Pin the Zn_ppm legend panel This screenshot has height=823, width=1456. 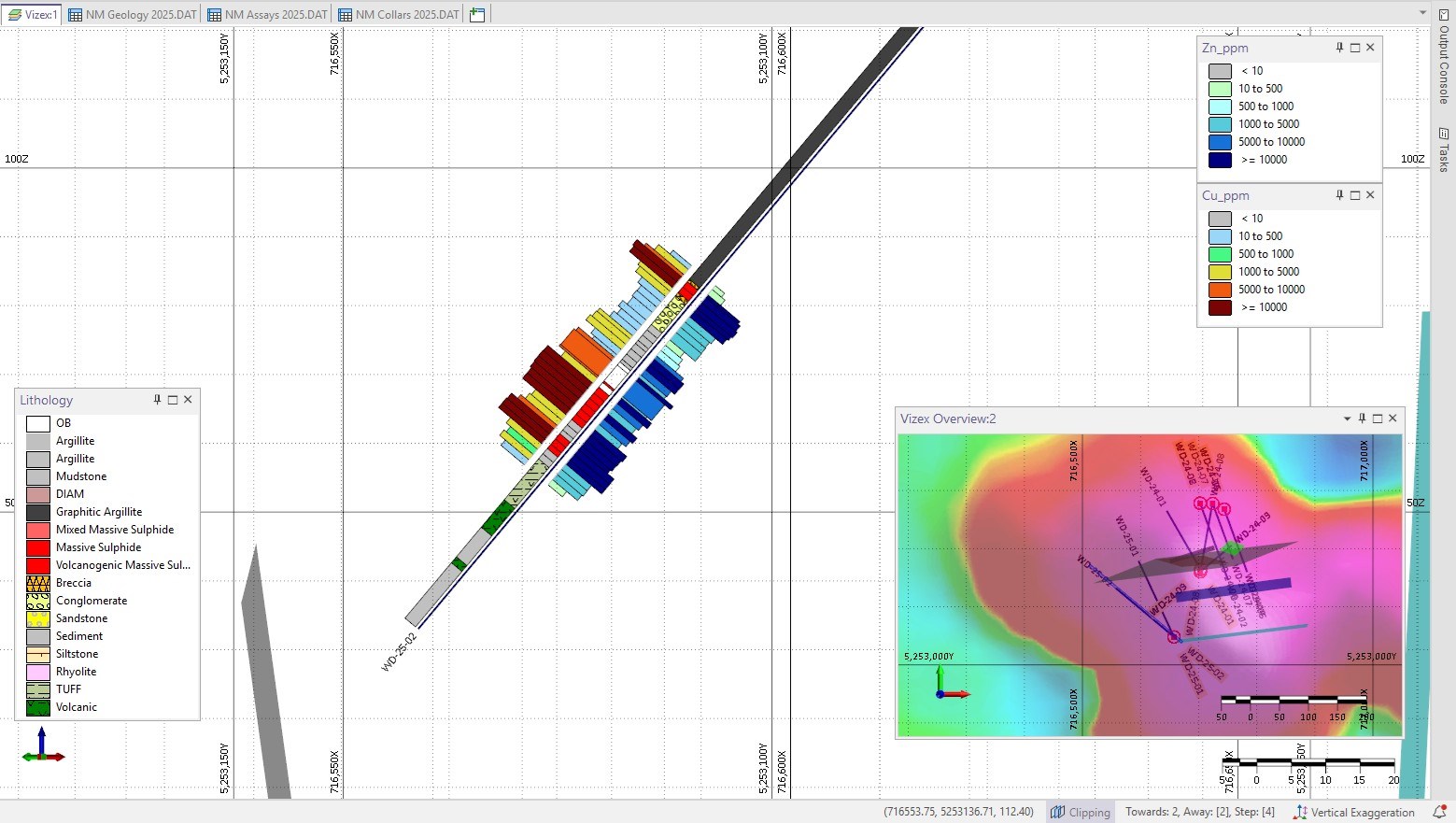click(1339, 48)
